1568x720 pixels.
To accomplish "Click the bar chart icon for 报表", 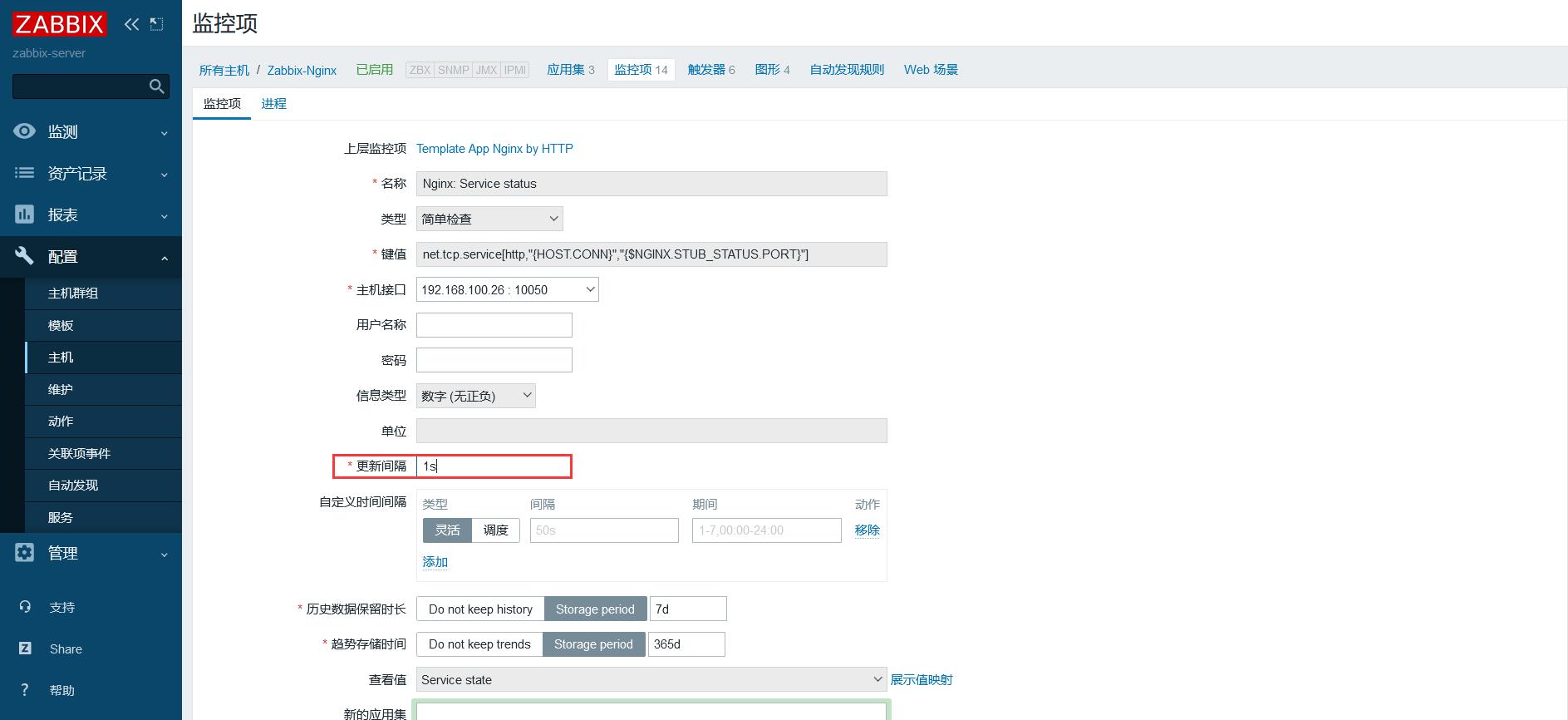I will 24,215.
